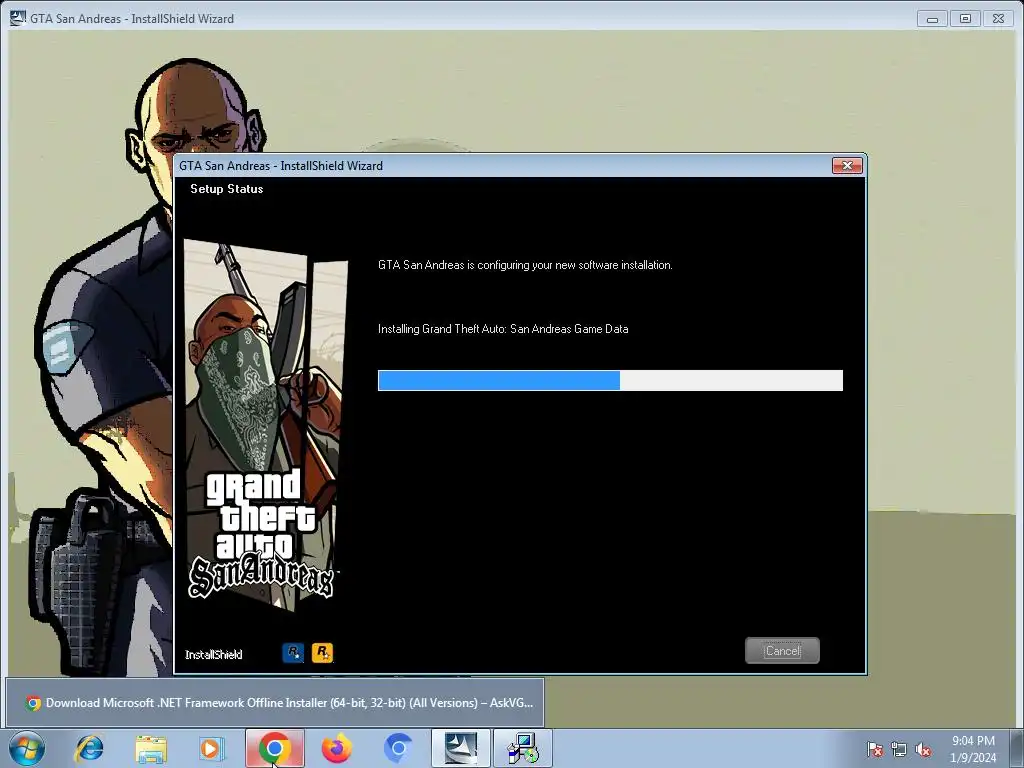Open Action Center flag tray icon
Viewport: 1024px width, 768px height.
point(874,750)
